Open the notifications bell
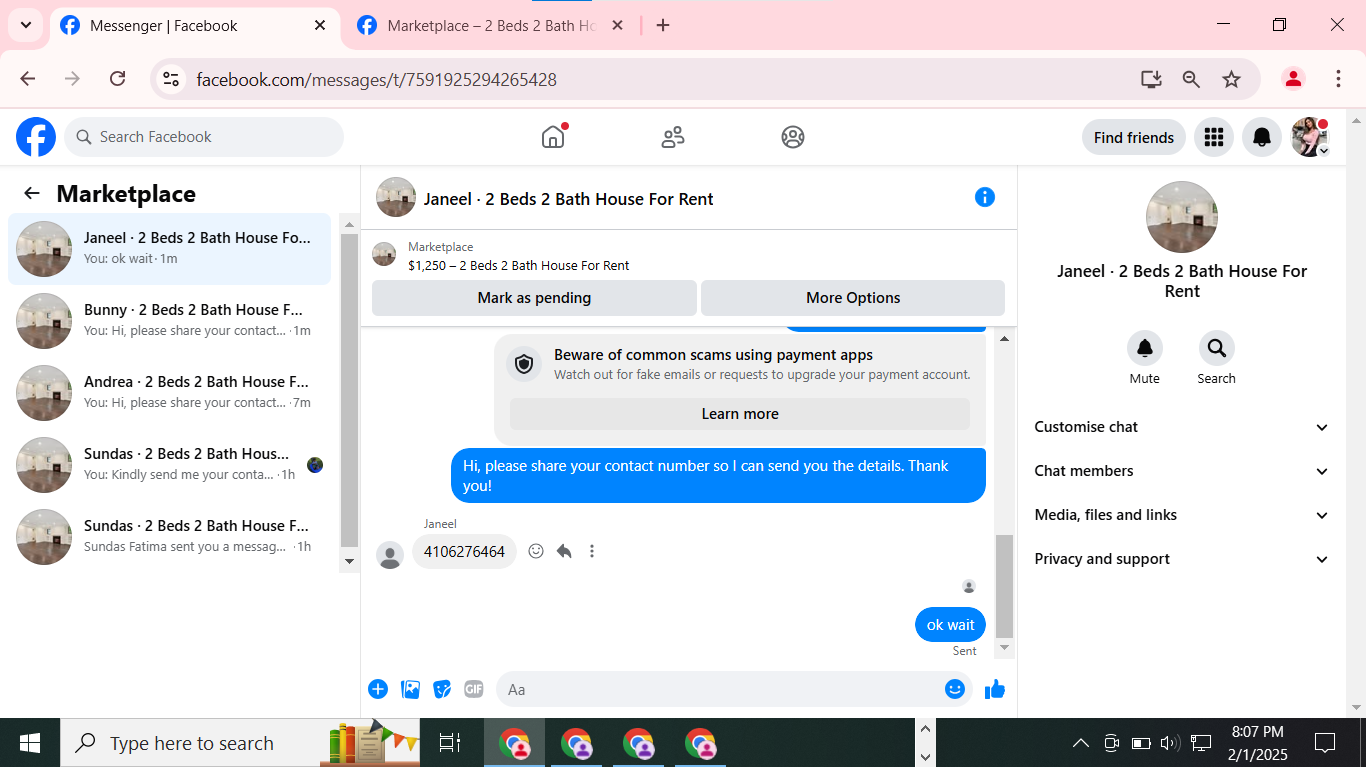This screenshot has height=767, width=1366. pos(1262,137)
